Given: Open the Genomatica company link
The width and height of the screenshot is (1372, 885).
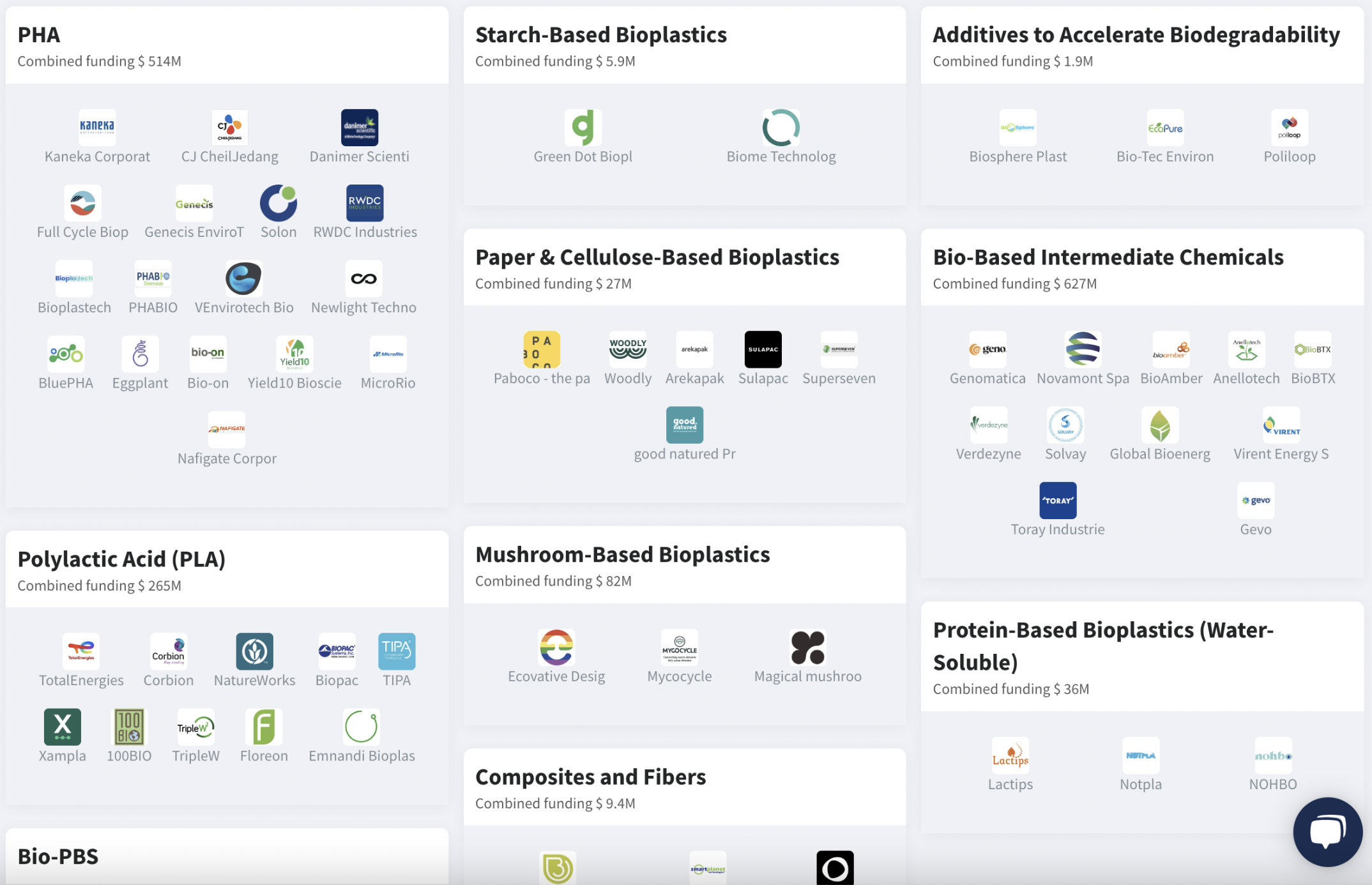Looking at the screenshot, I should pyautogui.click(x=987, y=379).
